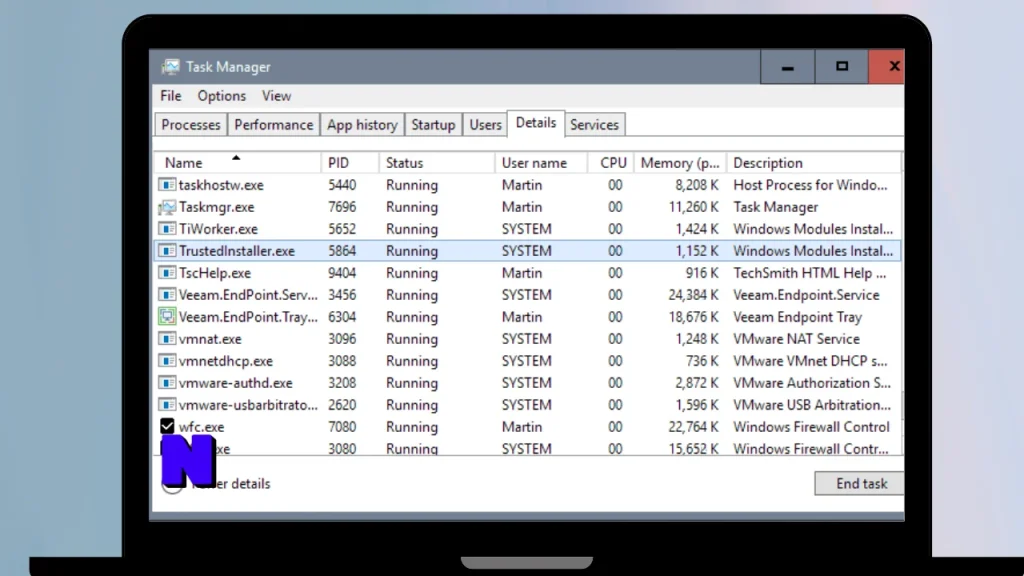
Task: Select the wfc.exe process name
Action: tap(201, 427)
